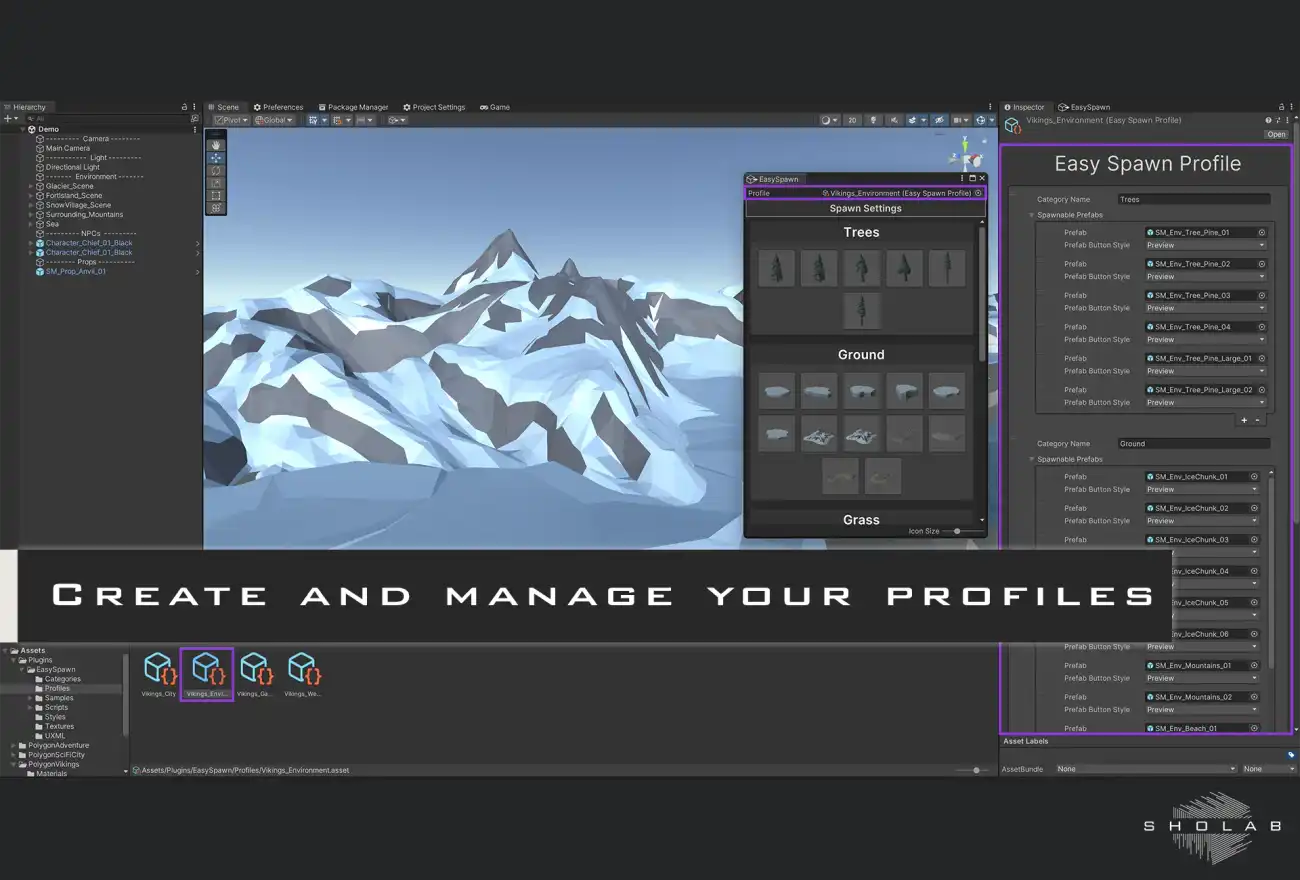
Task: Switch to EasySpawn tab beside Inspector
Action: click(x=1084, y=107)
